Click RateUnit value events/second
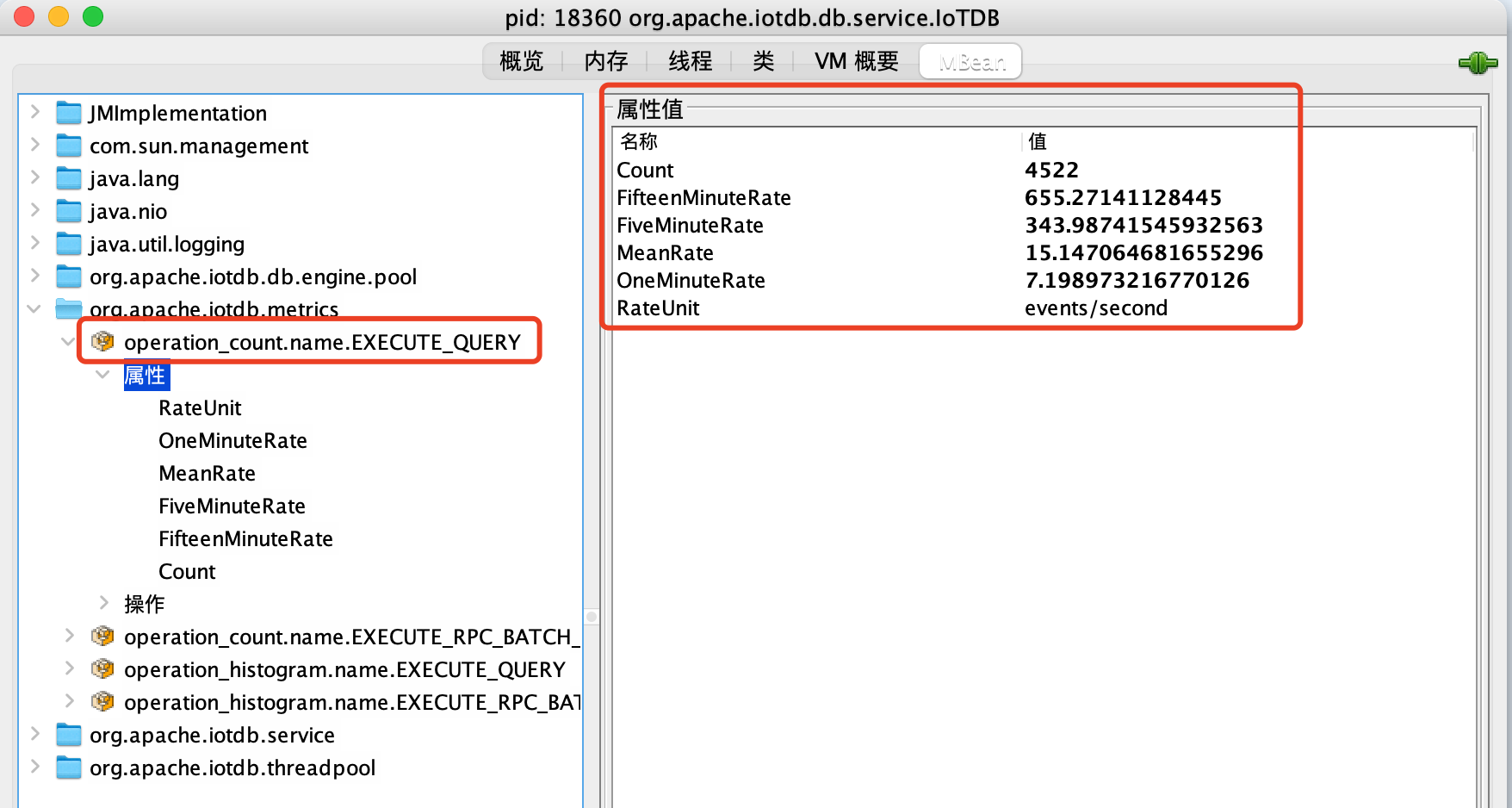The height and width of the screenshot is (808, 1512). pos(1096,308)
